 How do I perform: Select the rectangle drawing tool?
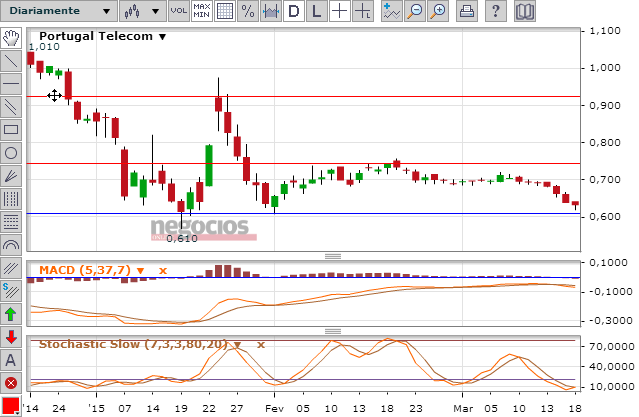(11, 130)
